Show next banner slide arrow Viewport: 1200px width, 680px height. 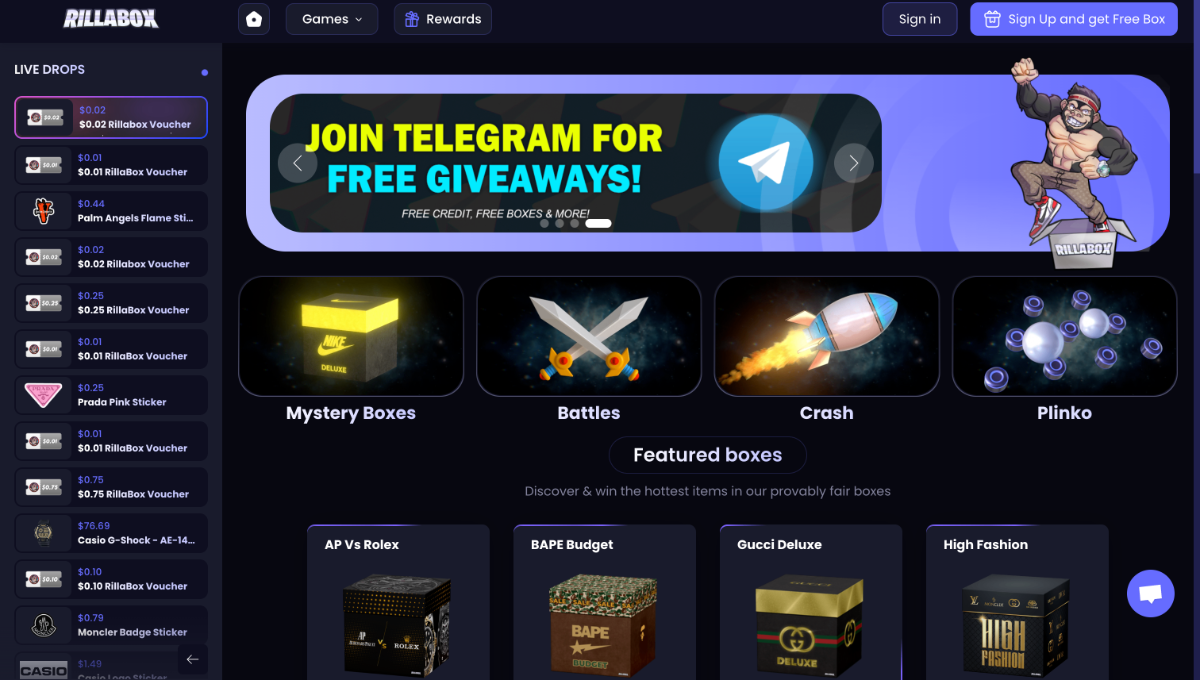click(x=854, y=163)
